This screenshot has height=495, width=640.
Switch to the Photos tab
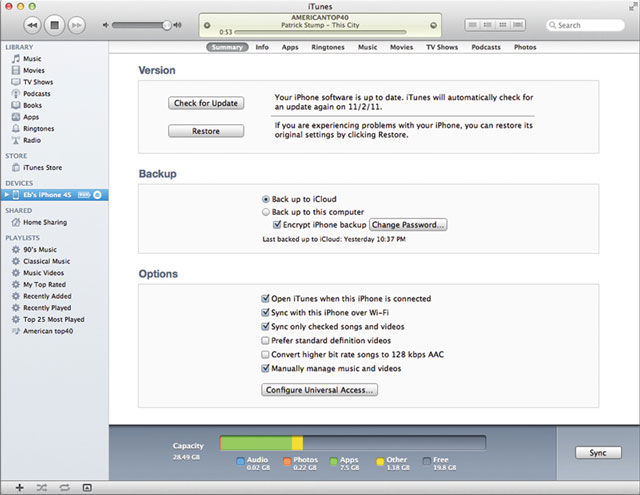[525, 47]
